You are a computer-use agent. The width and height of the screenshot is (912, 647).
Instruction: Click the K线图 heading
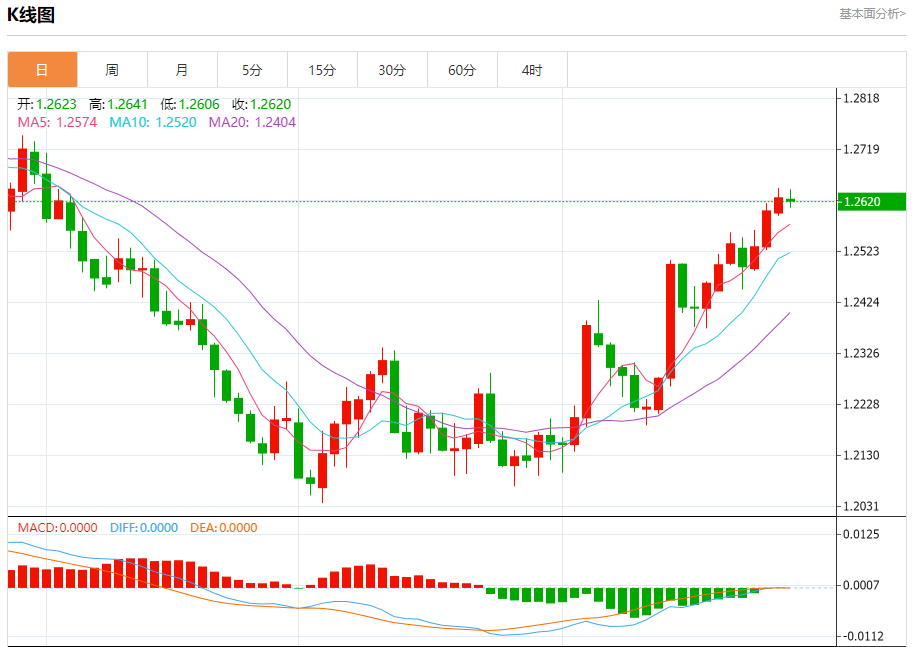pyautogui.click(x=31, y=15)
